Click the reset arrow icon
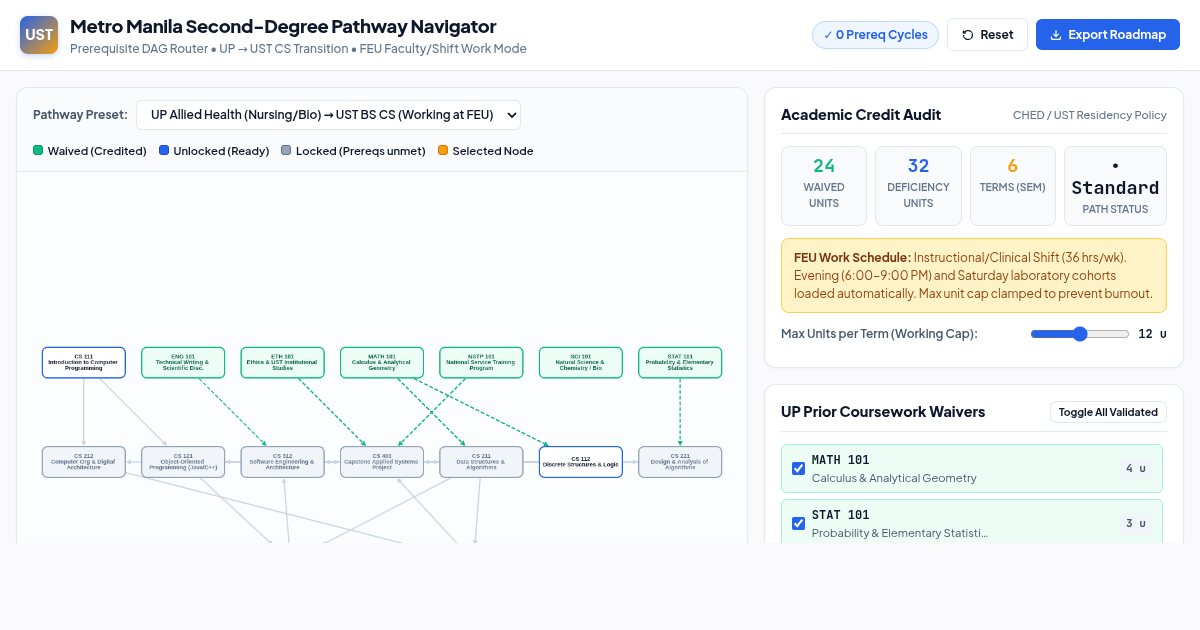Viewport: 1200px width, 630px height. [x=967, y=35]
